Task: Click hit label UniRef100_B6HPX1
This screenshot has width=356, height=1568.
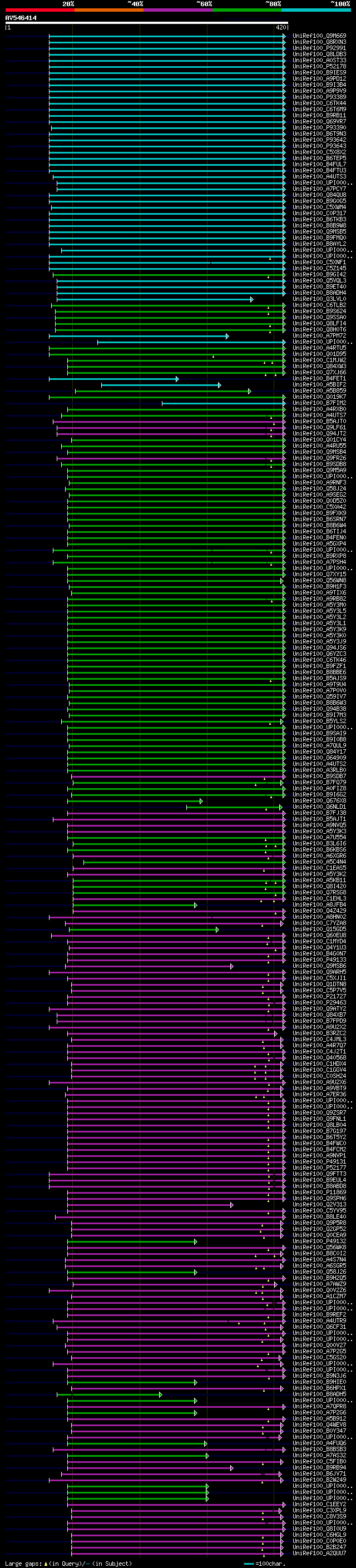Action: coord(319,1388)
